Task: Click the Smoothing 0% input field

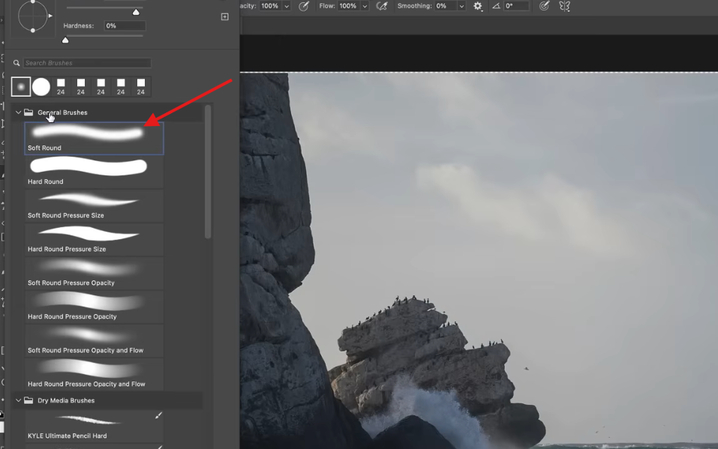Action: 446,6
